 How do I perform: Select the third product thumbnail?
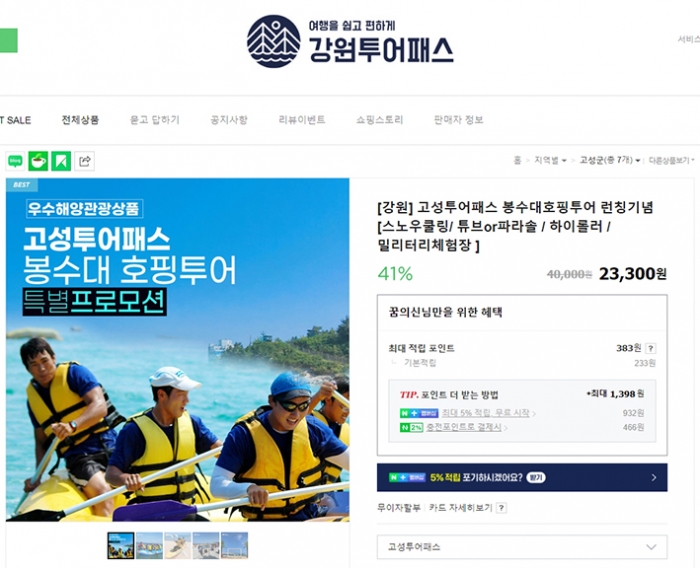(x=178, y=545)
